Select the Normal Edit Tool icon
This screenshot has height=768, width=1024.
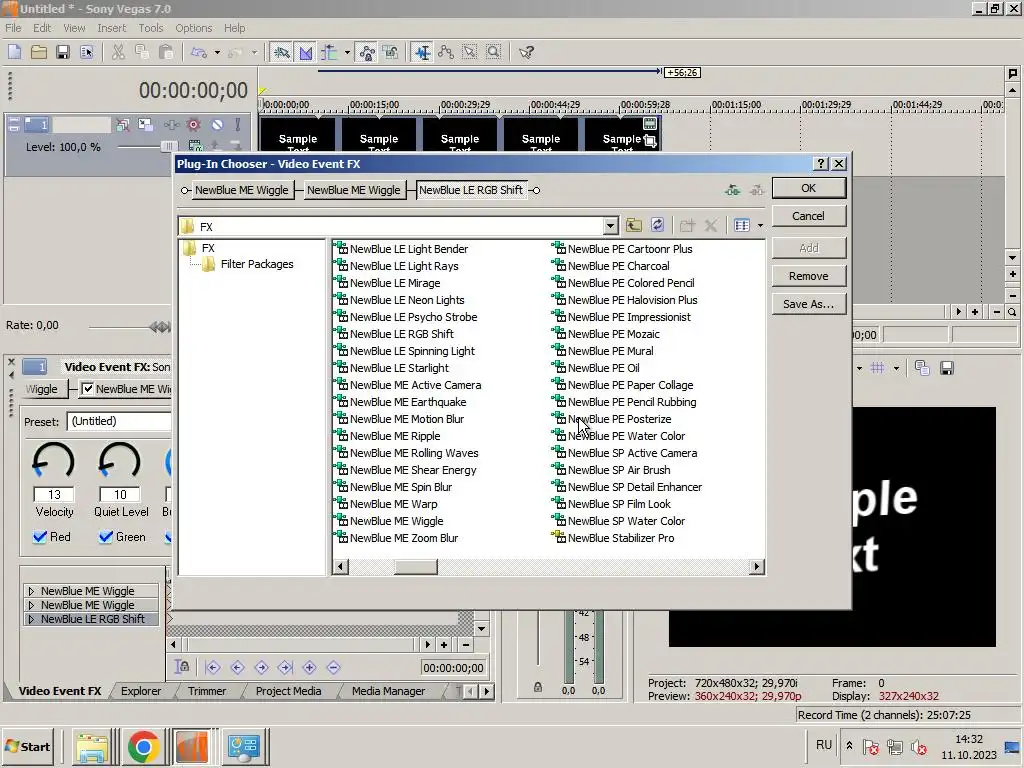[x=423, y=52]
